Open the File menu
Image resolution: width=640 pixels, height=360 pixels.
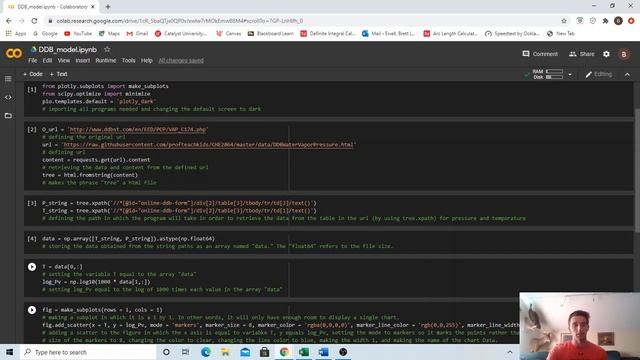coord(33,60)
